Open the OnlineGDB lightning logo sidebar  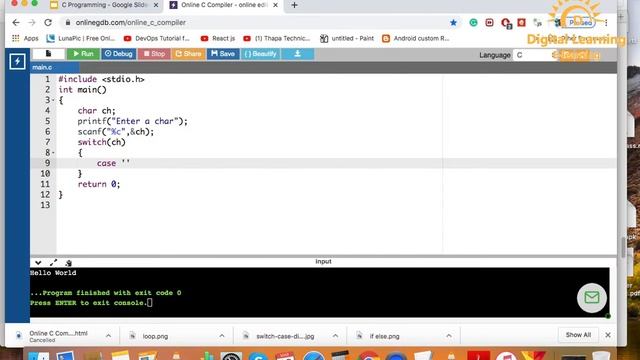(17, 62)
